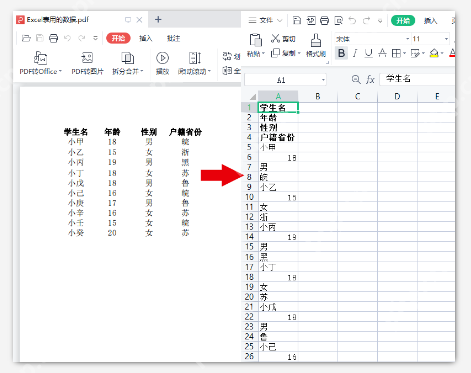The width and height of the screenshot is (471, 373).
Task: Click the cell style format button
Action: pyautogui.click(x=415, y=53)
